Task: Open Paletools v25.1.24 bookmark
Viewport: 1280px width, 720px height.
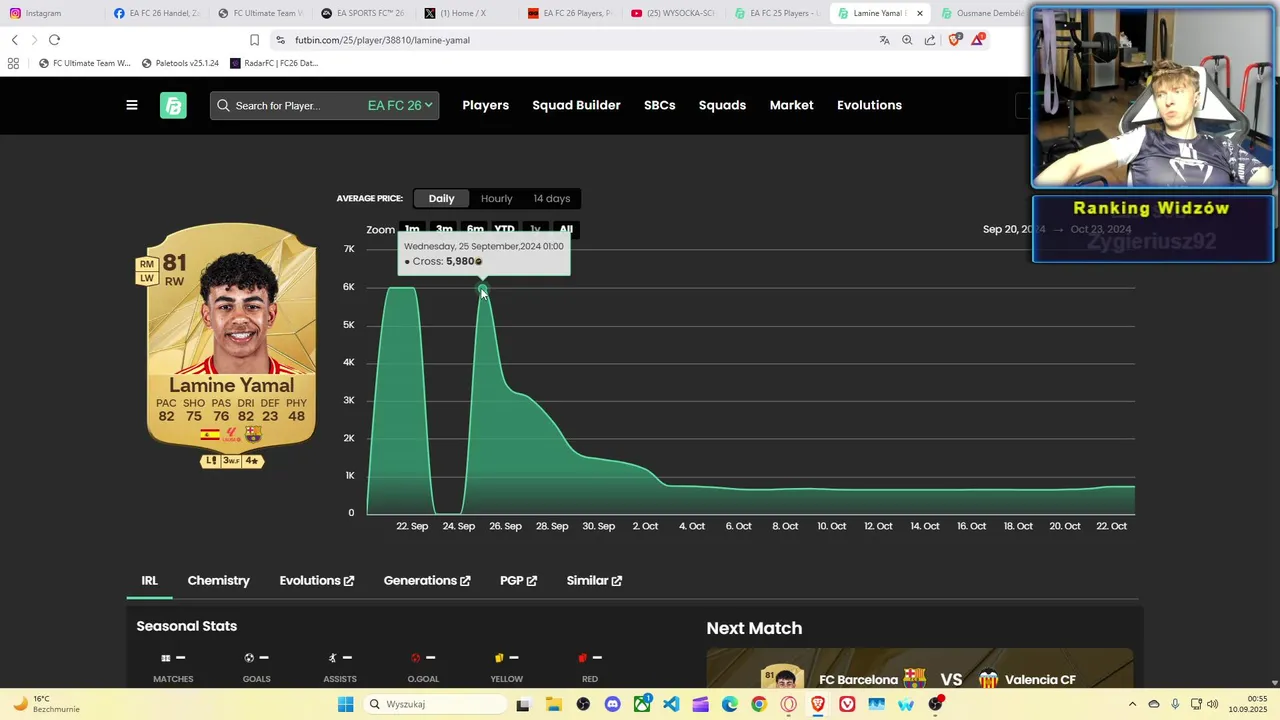Action: (x=180, y=63)
